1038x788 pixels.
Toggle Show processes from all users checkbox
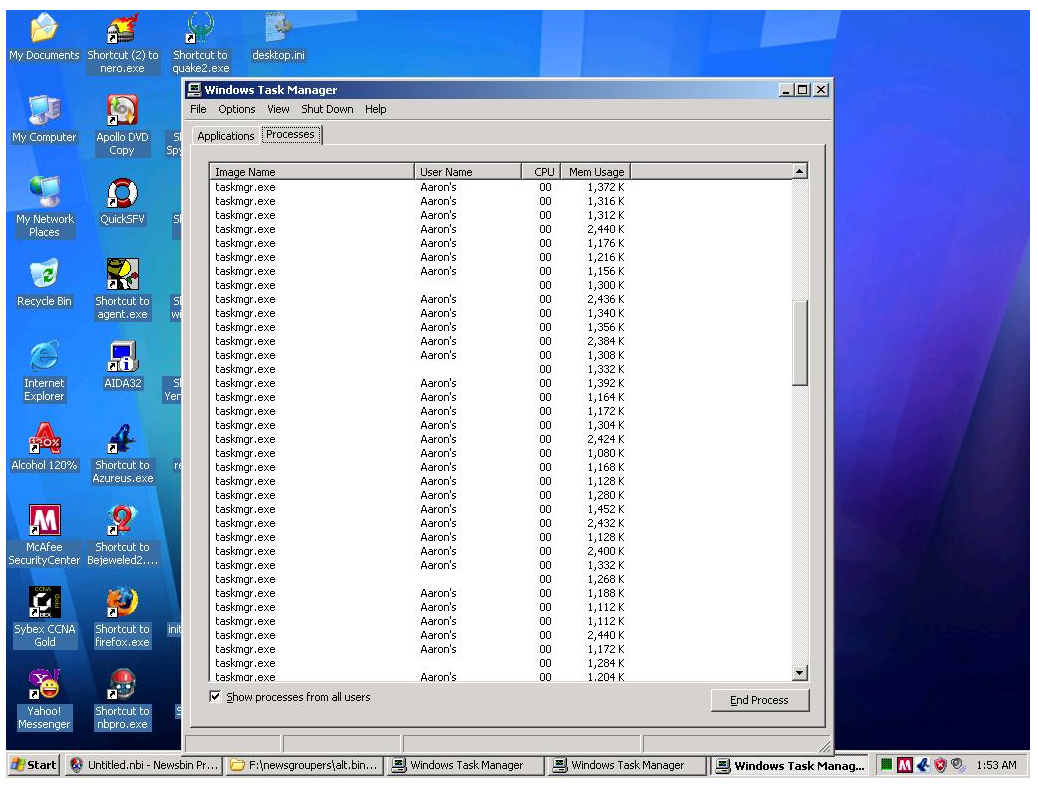pos(215,696)
